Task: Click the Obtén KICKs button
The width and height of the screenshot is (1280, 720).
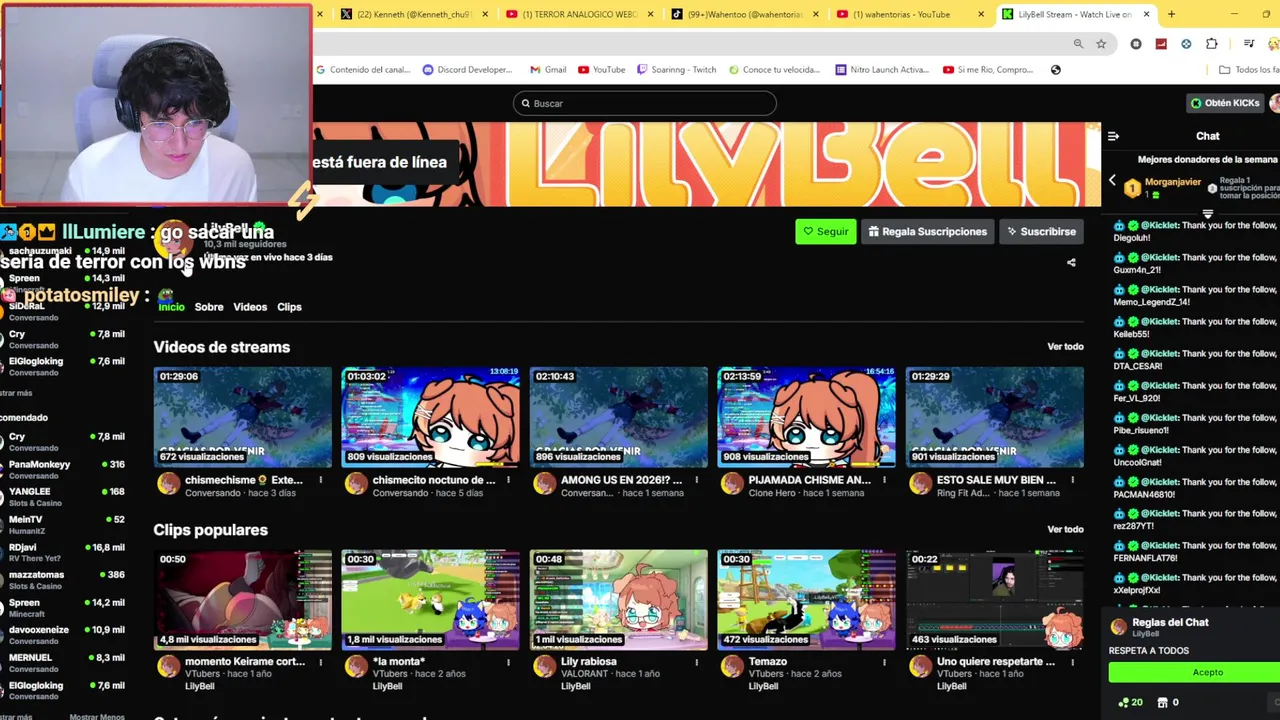Action: (1225, 103)
